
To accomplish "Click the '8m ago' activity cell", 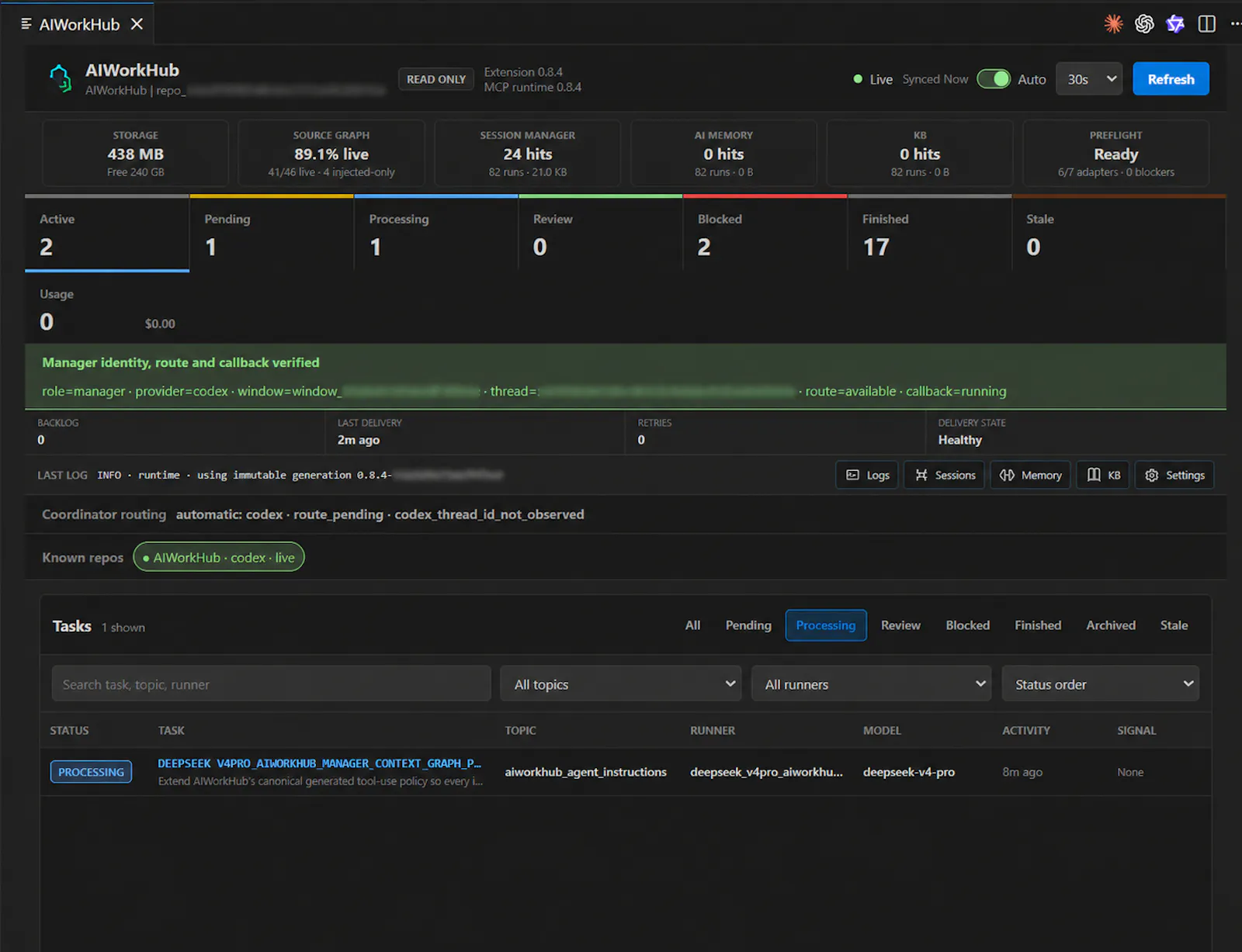I will (x=1022, y=772).
